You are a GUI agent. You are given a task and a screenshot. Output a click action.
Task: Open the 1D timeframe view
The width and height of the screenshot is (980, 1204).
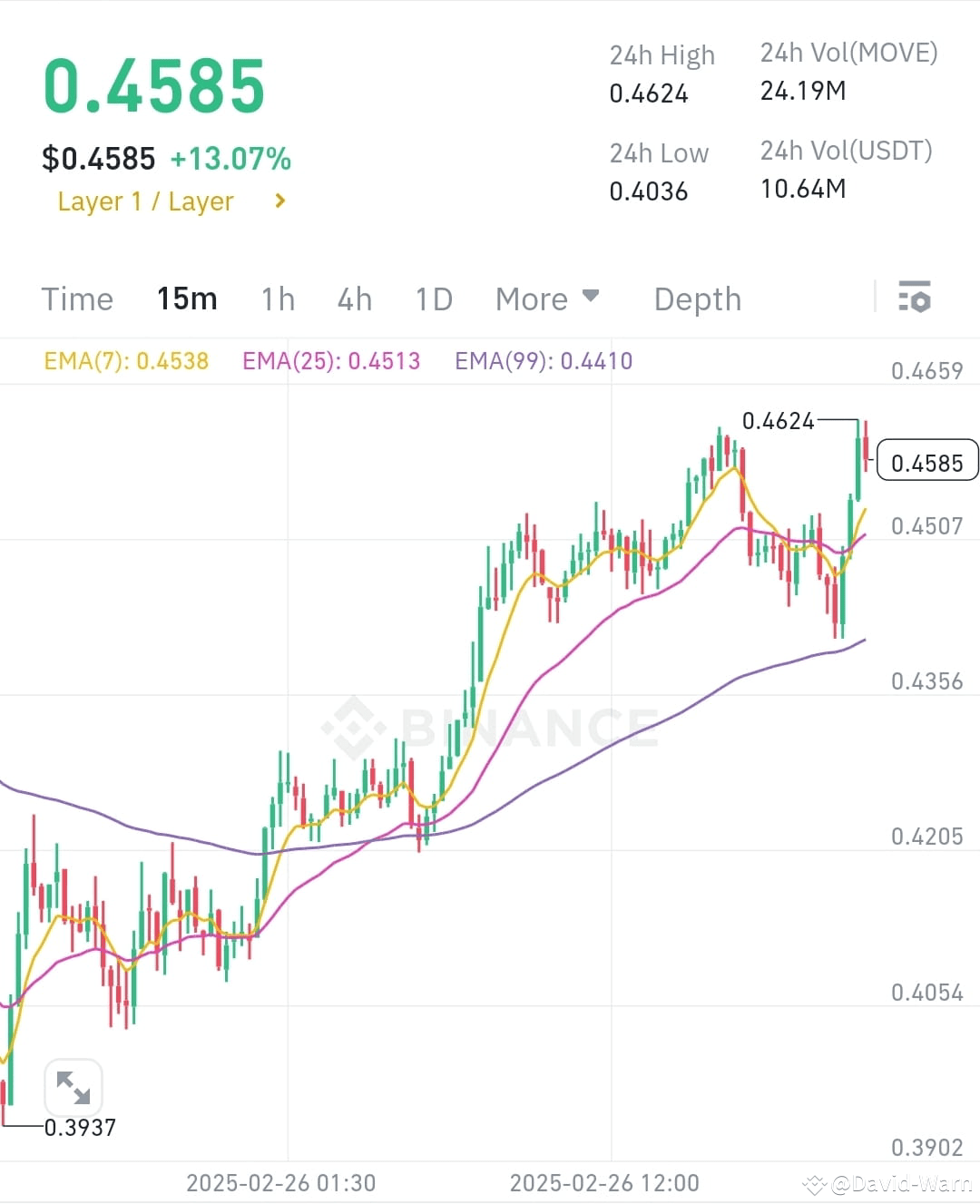click(x=433, y=299)
